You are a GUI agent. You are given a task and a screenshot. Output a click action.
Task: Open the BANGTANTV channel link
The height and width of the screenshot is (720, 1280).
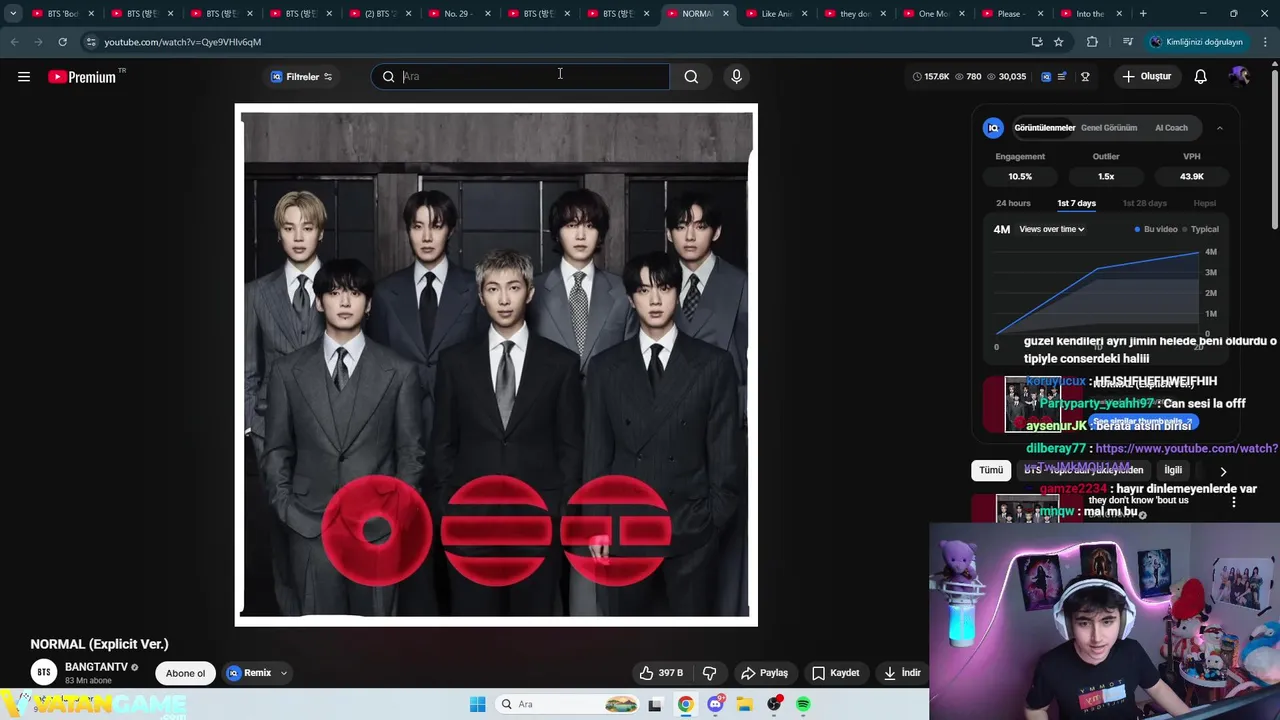click(96, 667)
